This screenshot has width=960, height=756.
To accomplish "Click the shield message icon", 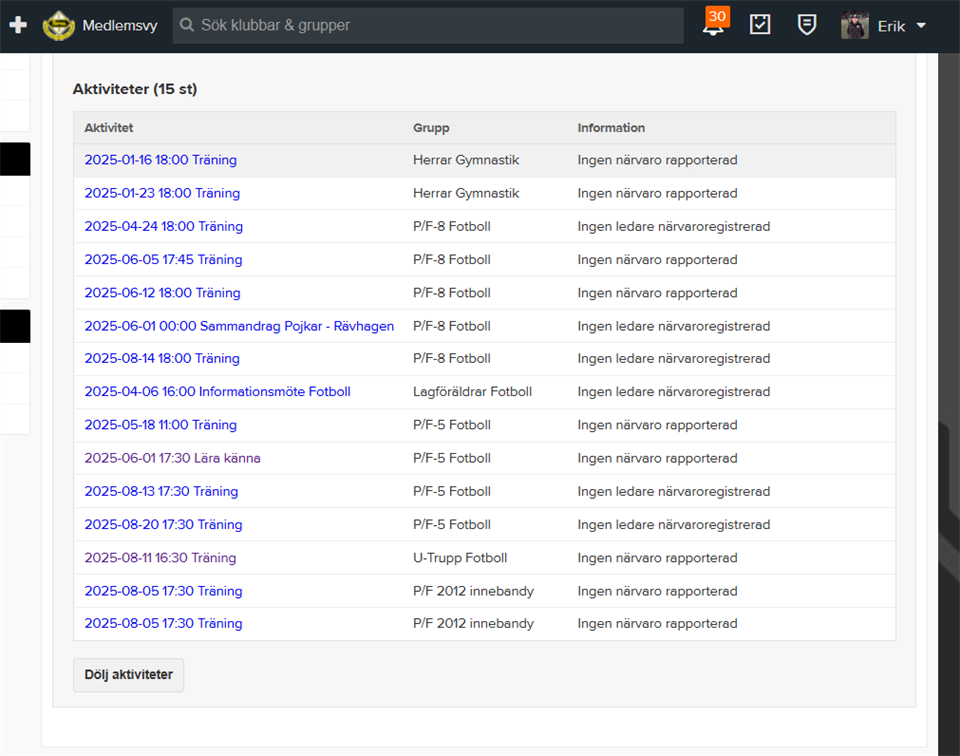I will [807, 26].
